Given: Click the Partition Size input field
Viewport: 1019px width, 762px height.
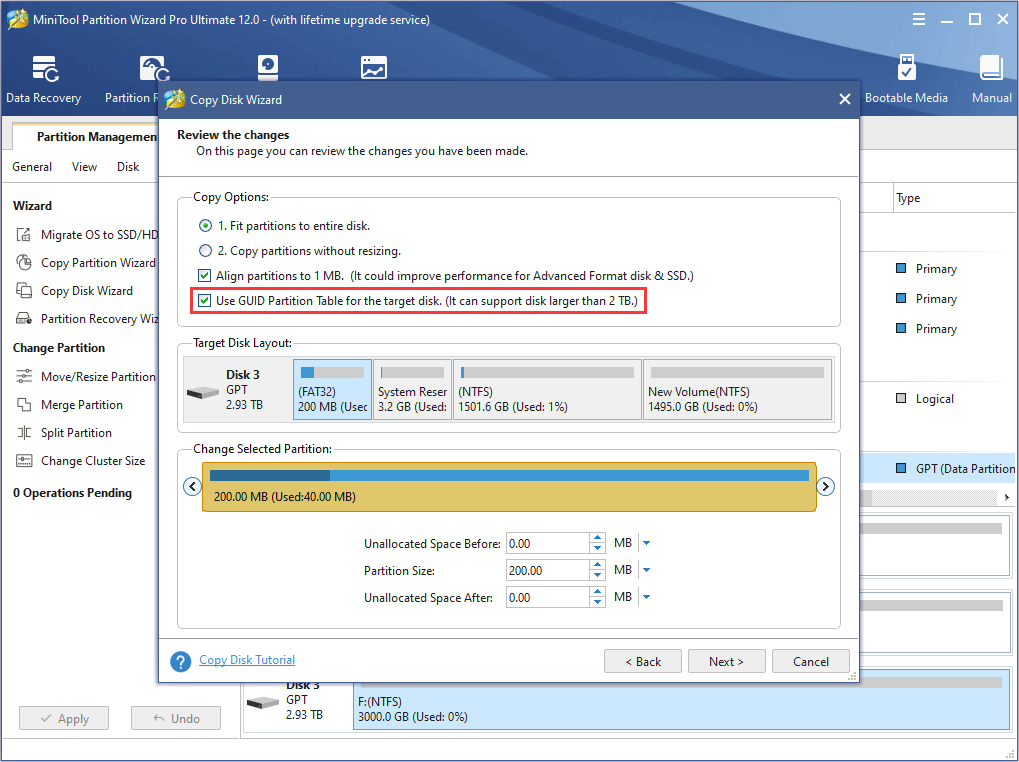Looking at the screenshot, I should coord(547,570).
